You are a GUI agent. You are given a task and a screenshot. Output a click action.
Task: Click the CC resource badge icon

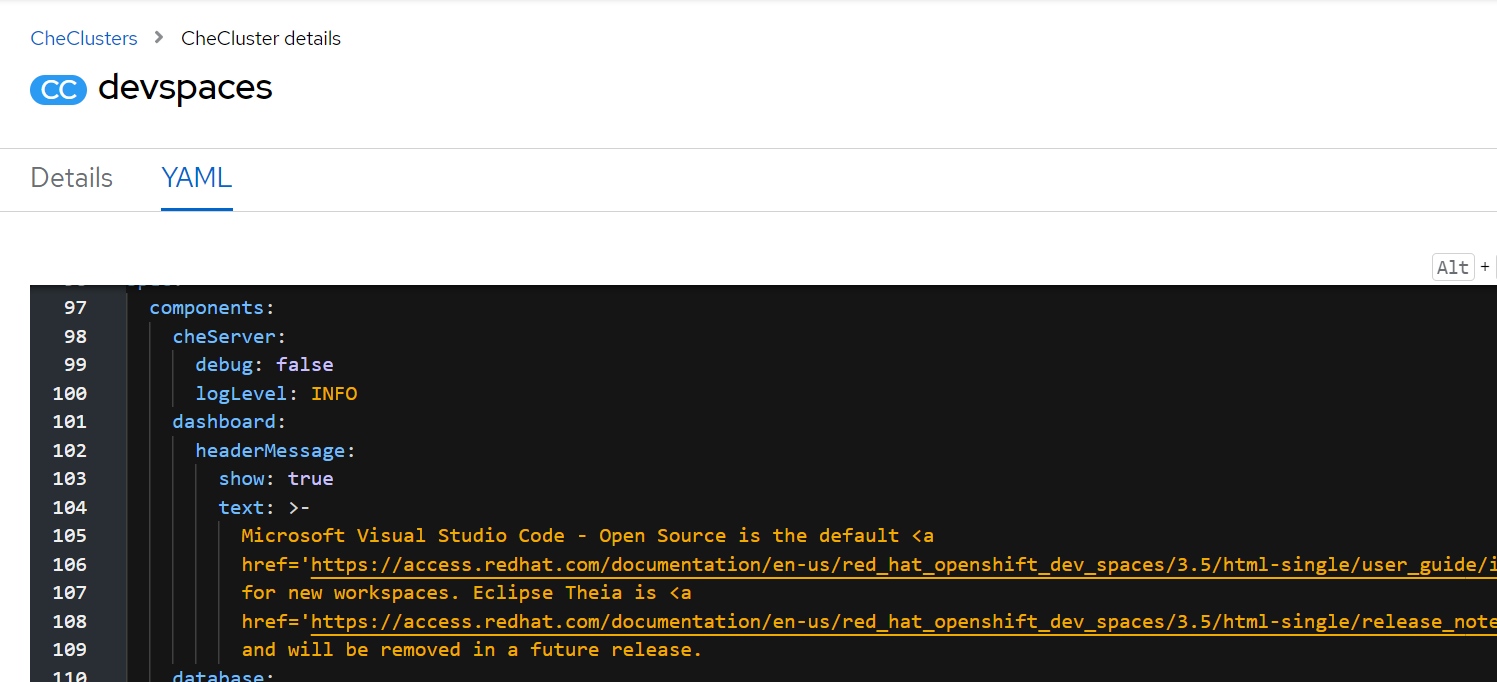click(59, 89)
